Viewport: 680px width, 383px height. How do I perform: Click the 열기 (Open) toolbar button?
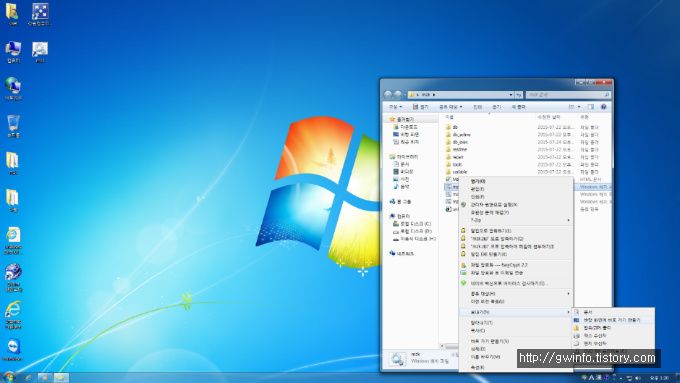tap(420, 107)
